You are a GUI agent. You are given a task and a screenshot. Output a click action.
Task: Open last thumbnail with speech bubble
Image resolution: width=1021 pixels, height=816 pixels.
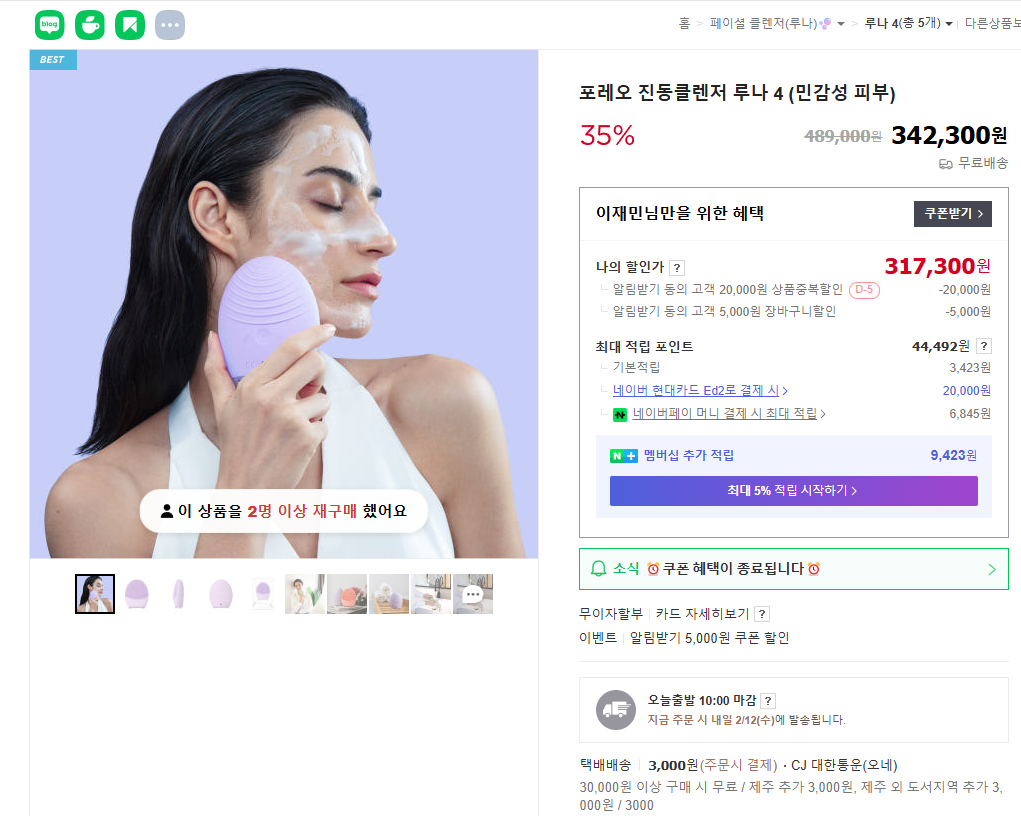point(473,594)
